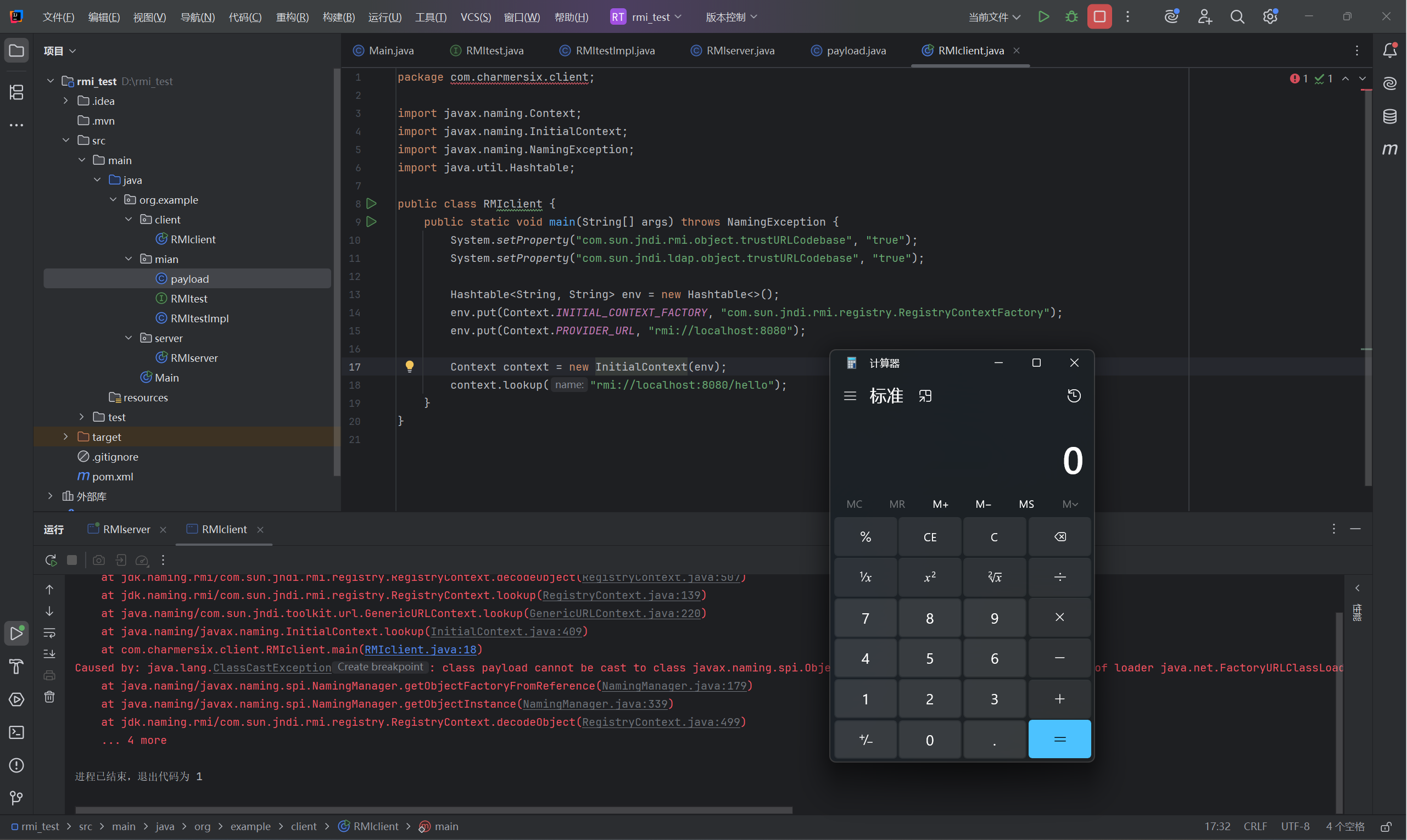Open the Git tool window icon
This screenshot has width=1407, height=840.
click(x=16, y=798)
